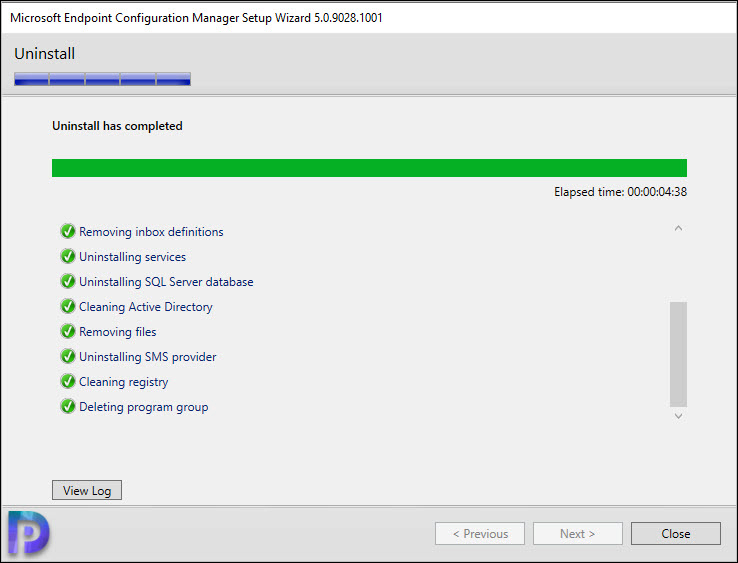Select the Uninstalling services text
The width and height of the screenshot is (738, 563).
(x=132, y=257)
